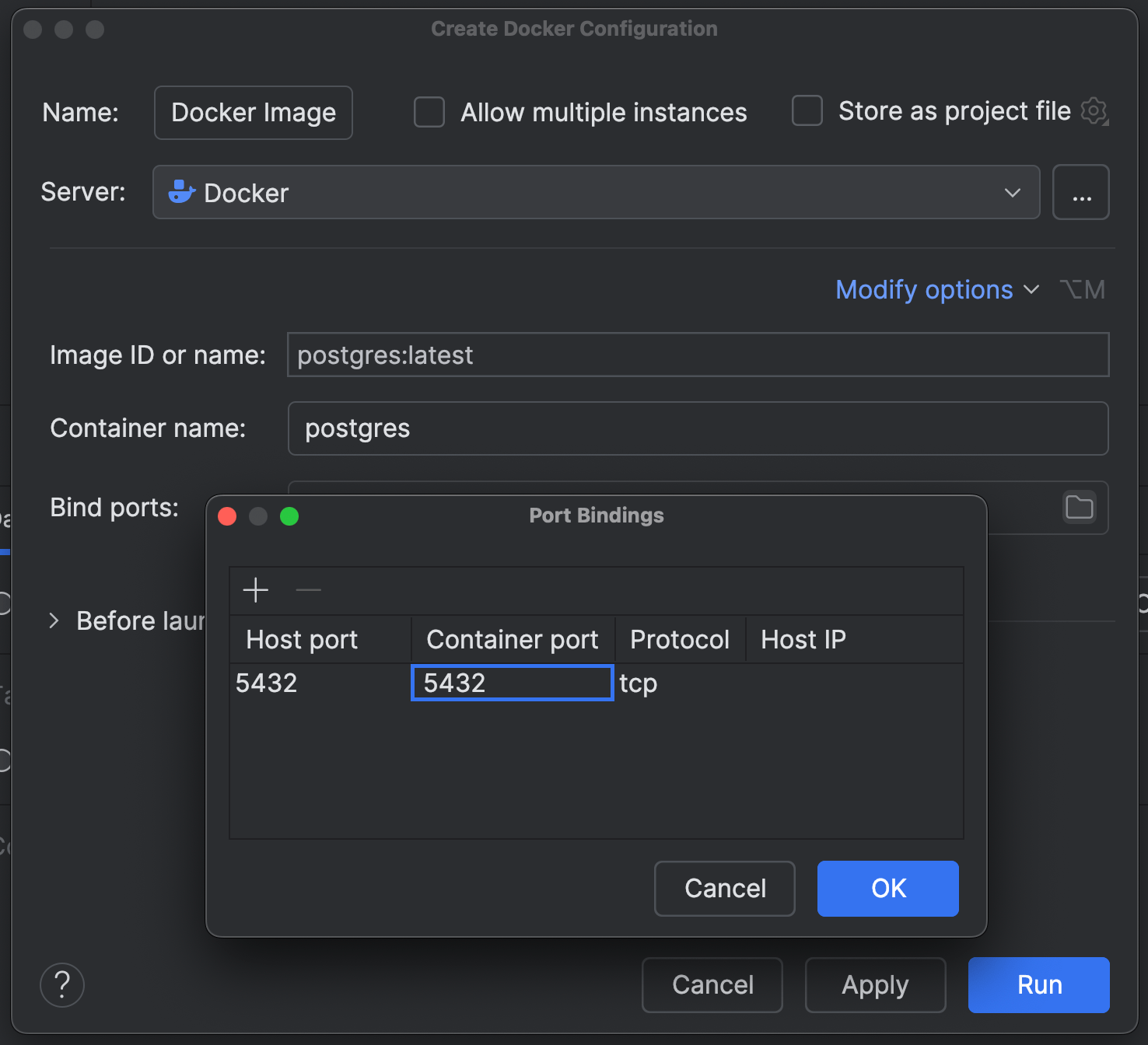
Task: Open help with the question mark icon
Action: (62, 985)
